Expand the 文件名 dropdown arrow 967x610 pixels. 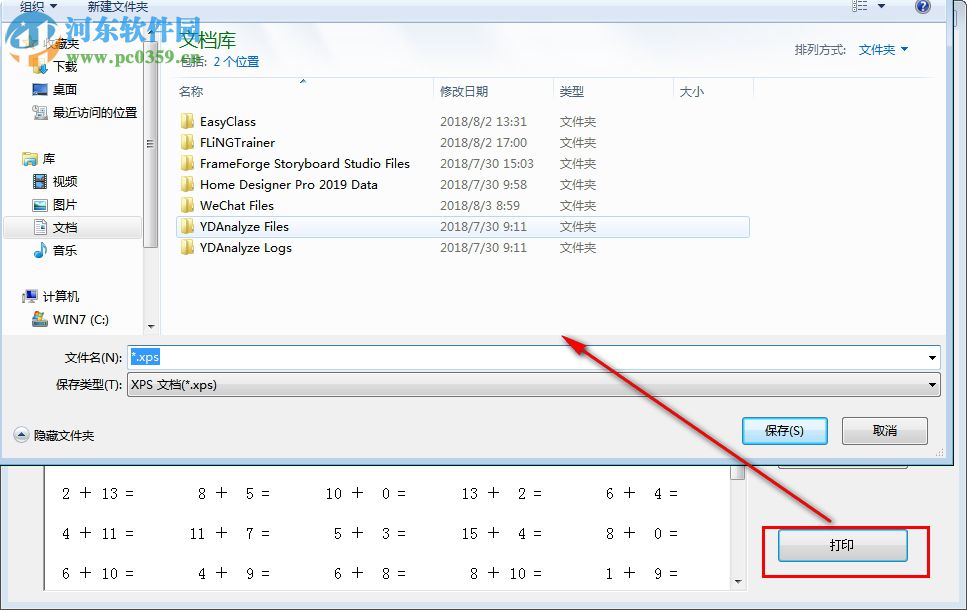932,358
